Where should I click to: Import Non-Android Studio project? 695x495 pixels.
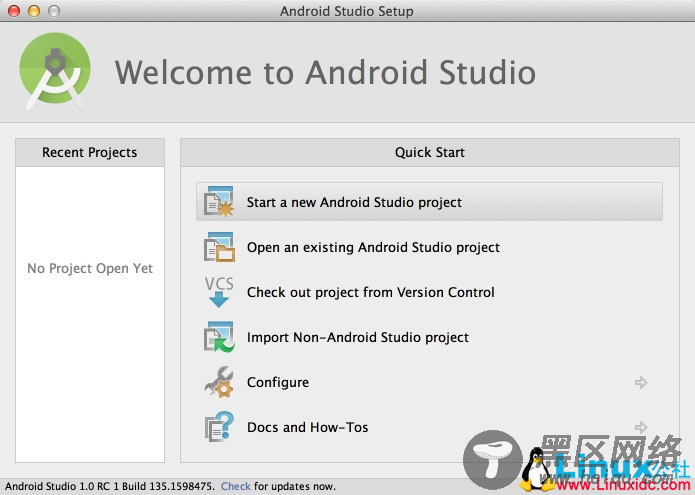tap(429, 337)
